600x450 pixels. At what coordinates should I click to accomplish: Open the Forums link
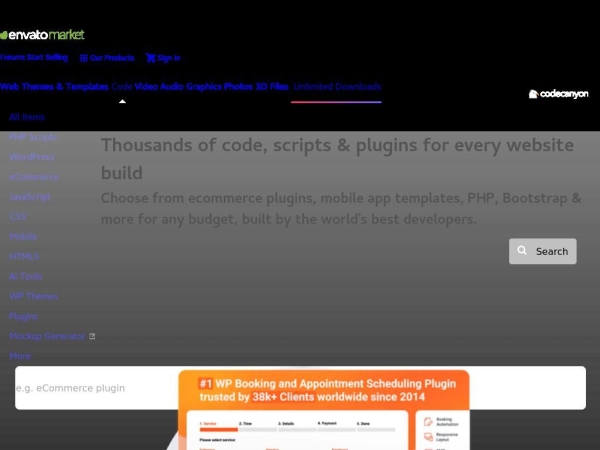(x=12, y=57)
